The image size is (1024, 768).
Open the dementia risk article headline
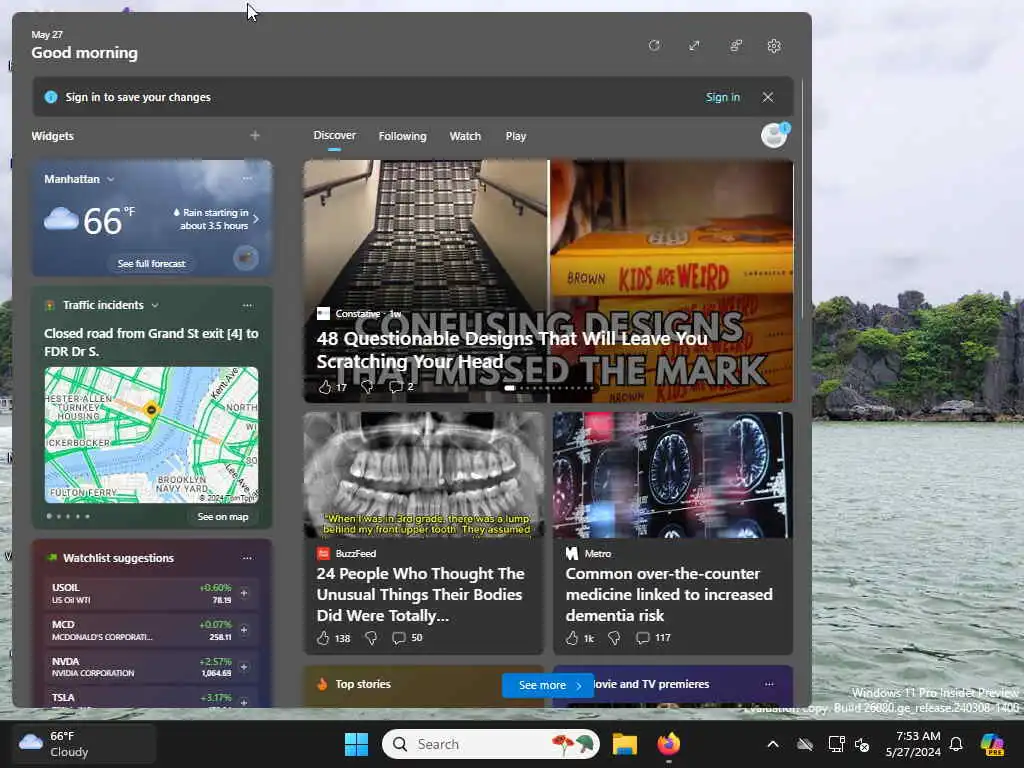click(669, 594)
